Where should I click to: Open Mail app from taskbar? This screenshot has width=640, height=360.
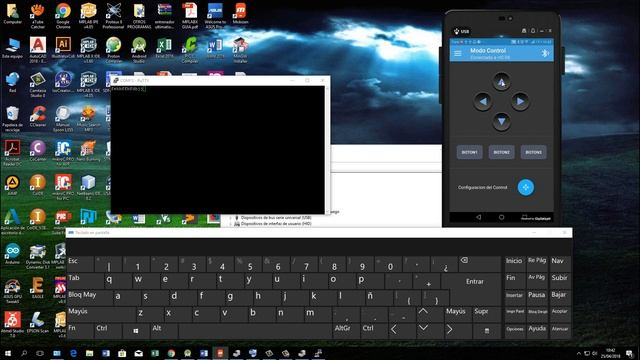(x=139, y=353)
